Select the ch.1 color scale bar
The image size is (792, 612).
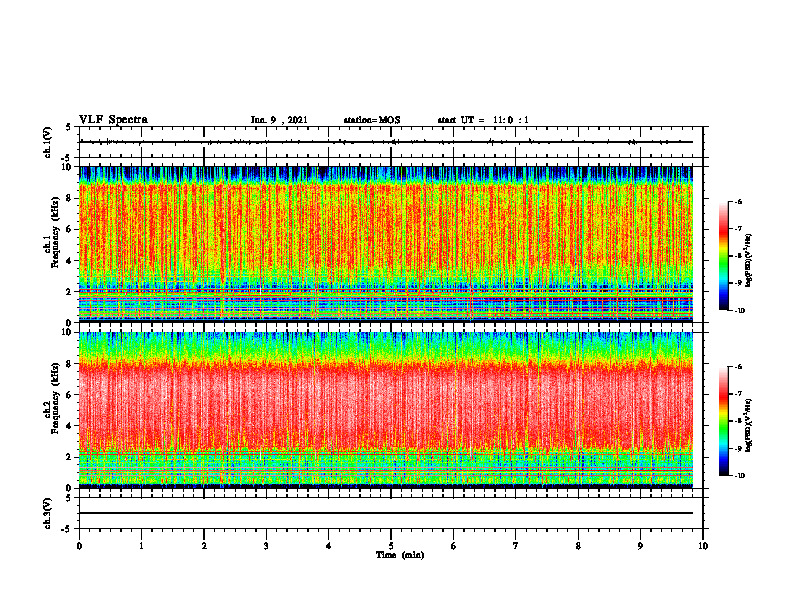click(x=723, y=256)
